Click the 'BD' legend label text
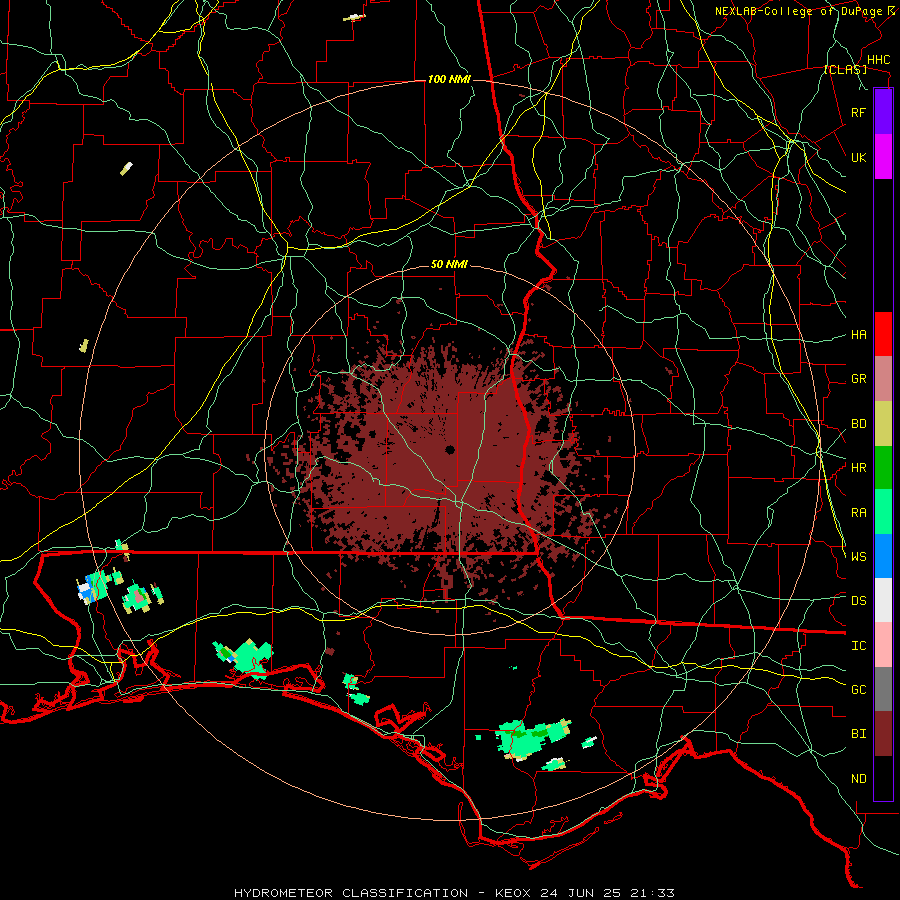The width and height of the screenshot is (900, 900). click(x=858, y=424)
